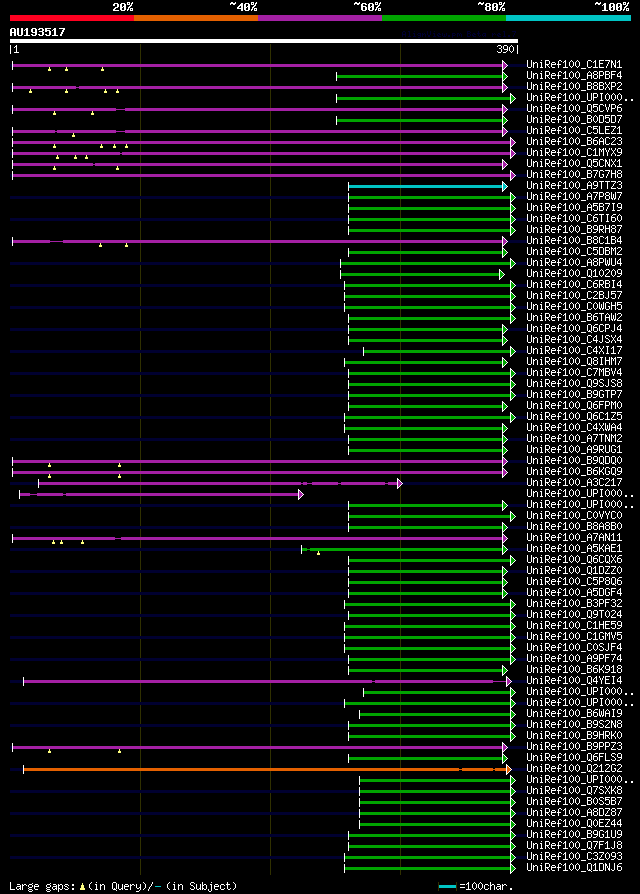
Task: Select the UniRef100_Q7SXK8 label
Action: coord(574,790)
